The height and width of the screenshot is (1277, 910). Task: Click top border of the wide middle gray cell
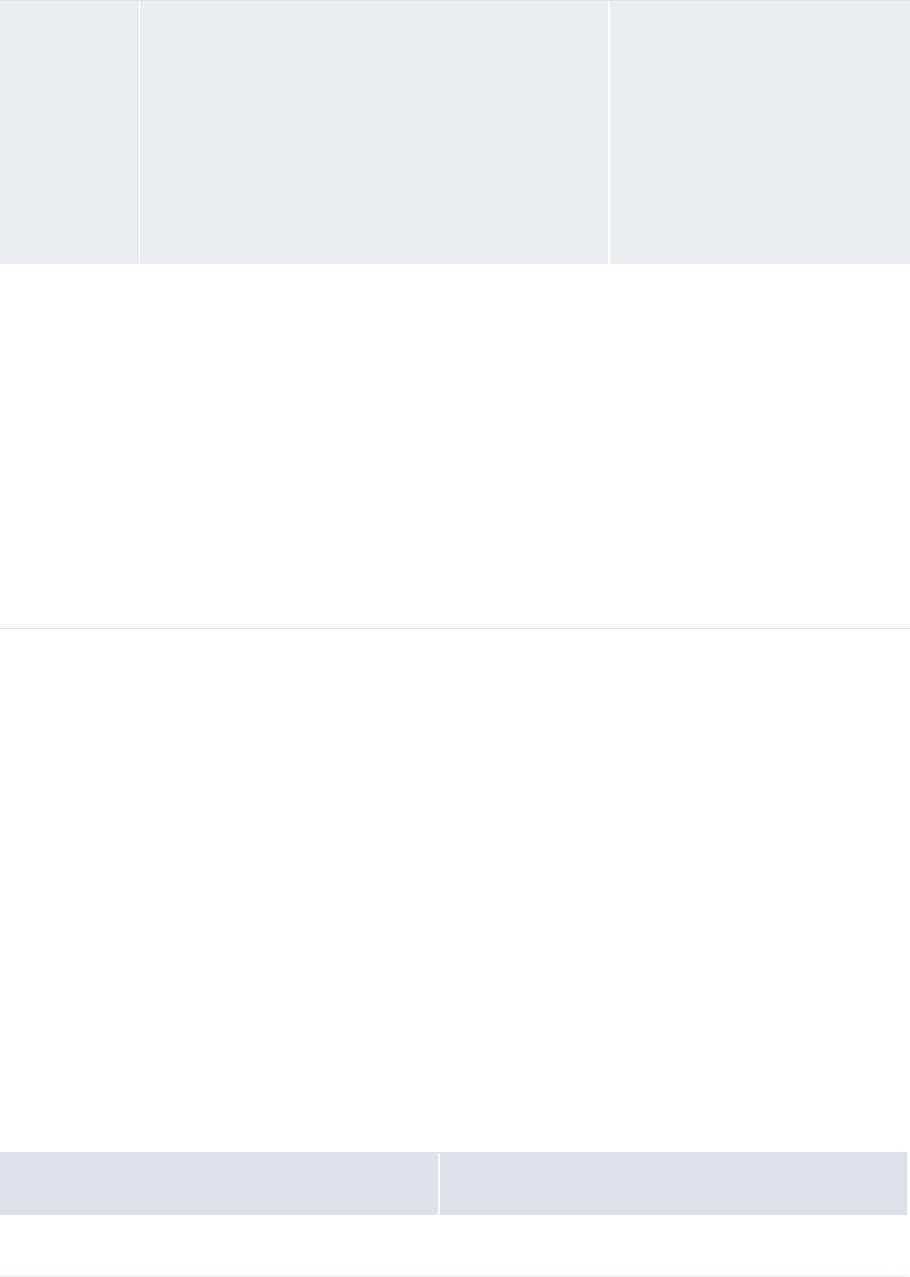373,1
